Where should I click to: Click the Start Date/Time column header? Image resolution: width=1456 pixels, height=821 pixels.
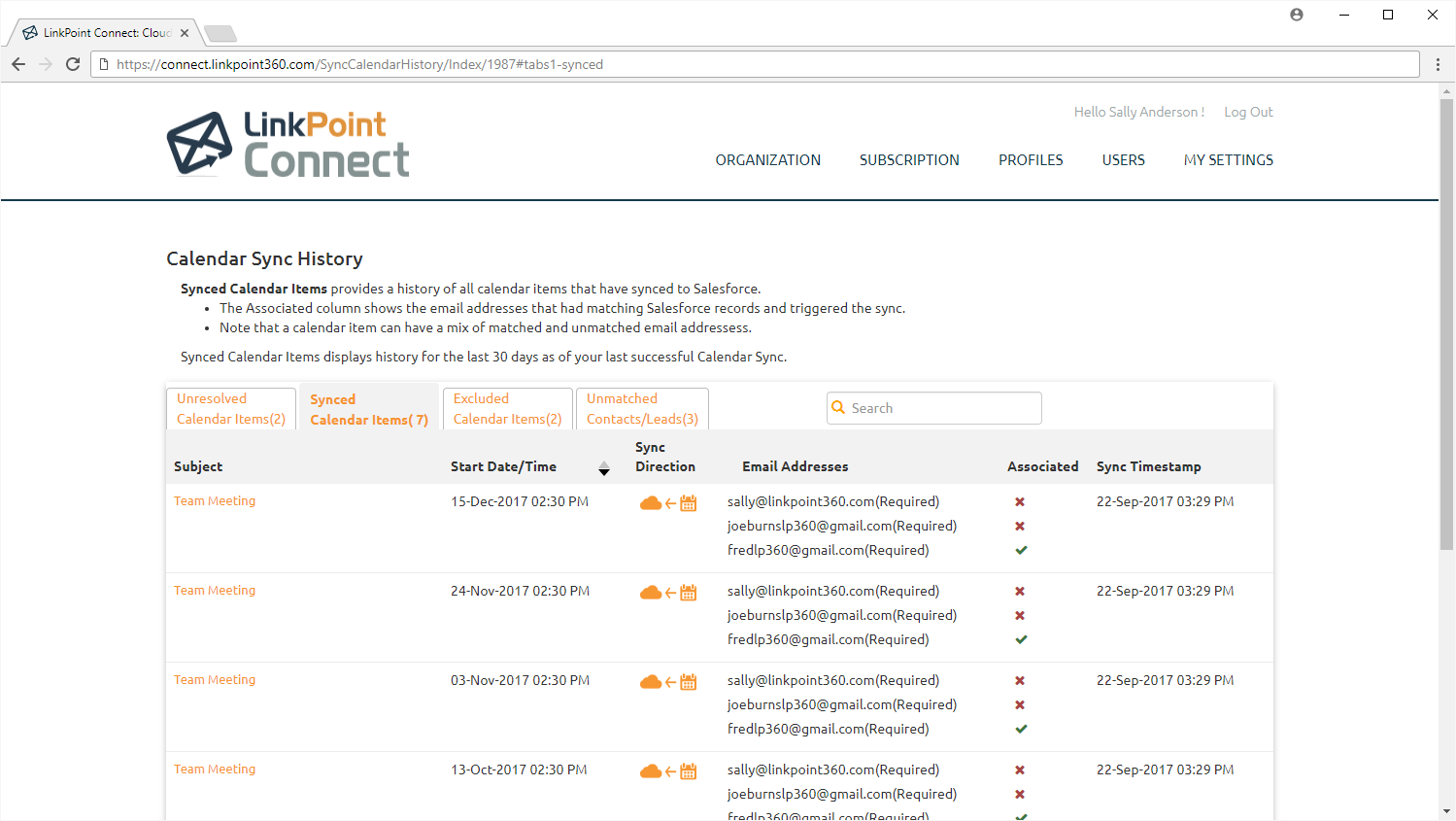click(x=503, y=466)
